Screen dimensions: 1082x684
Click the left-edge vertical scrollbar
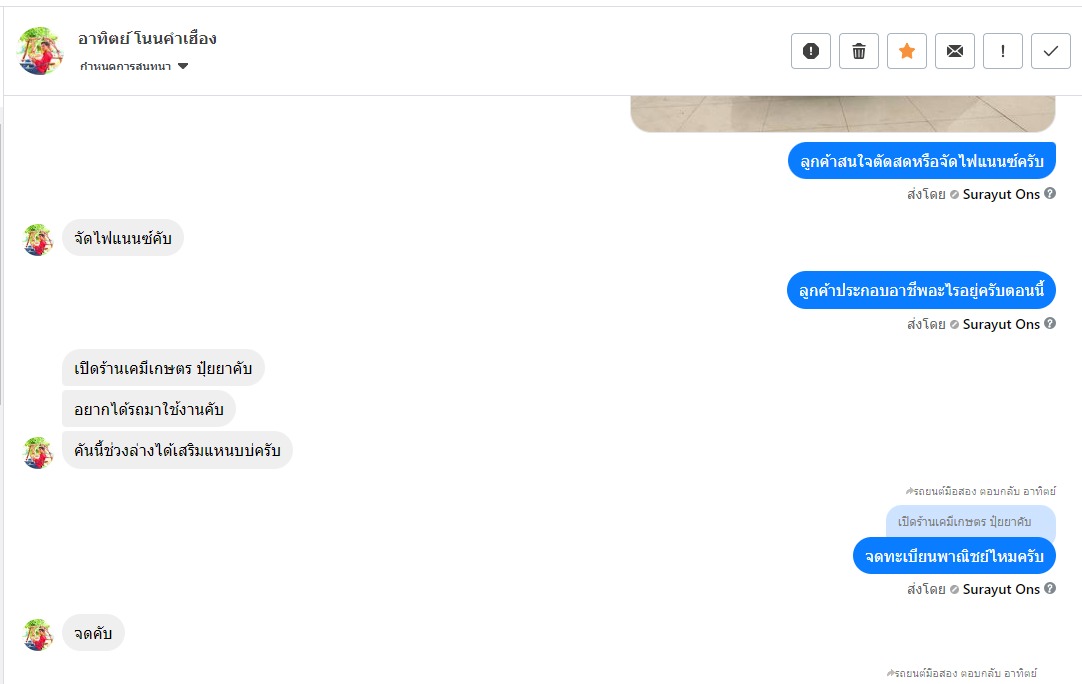pos(1,264)
